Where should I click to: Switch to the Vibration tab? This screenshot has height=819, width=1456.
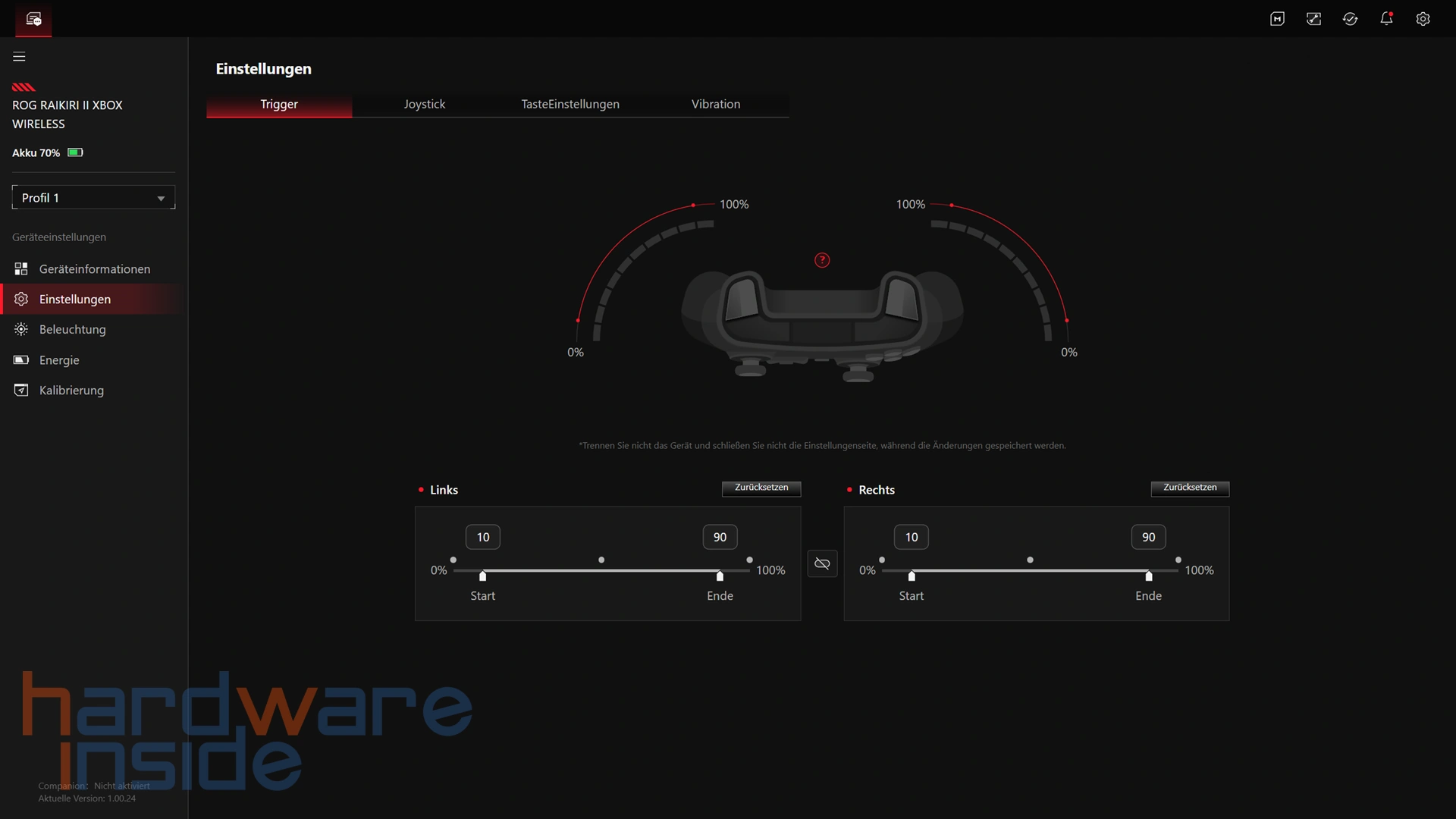pyautogui.click(x=715, y=104)
